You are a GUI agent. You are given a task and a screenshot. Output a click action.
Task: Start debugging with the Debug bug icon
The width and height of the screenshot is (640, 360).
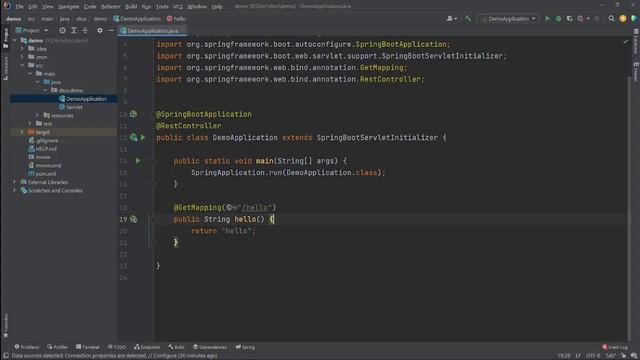558,19
